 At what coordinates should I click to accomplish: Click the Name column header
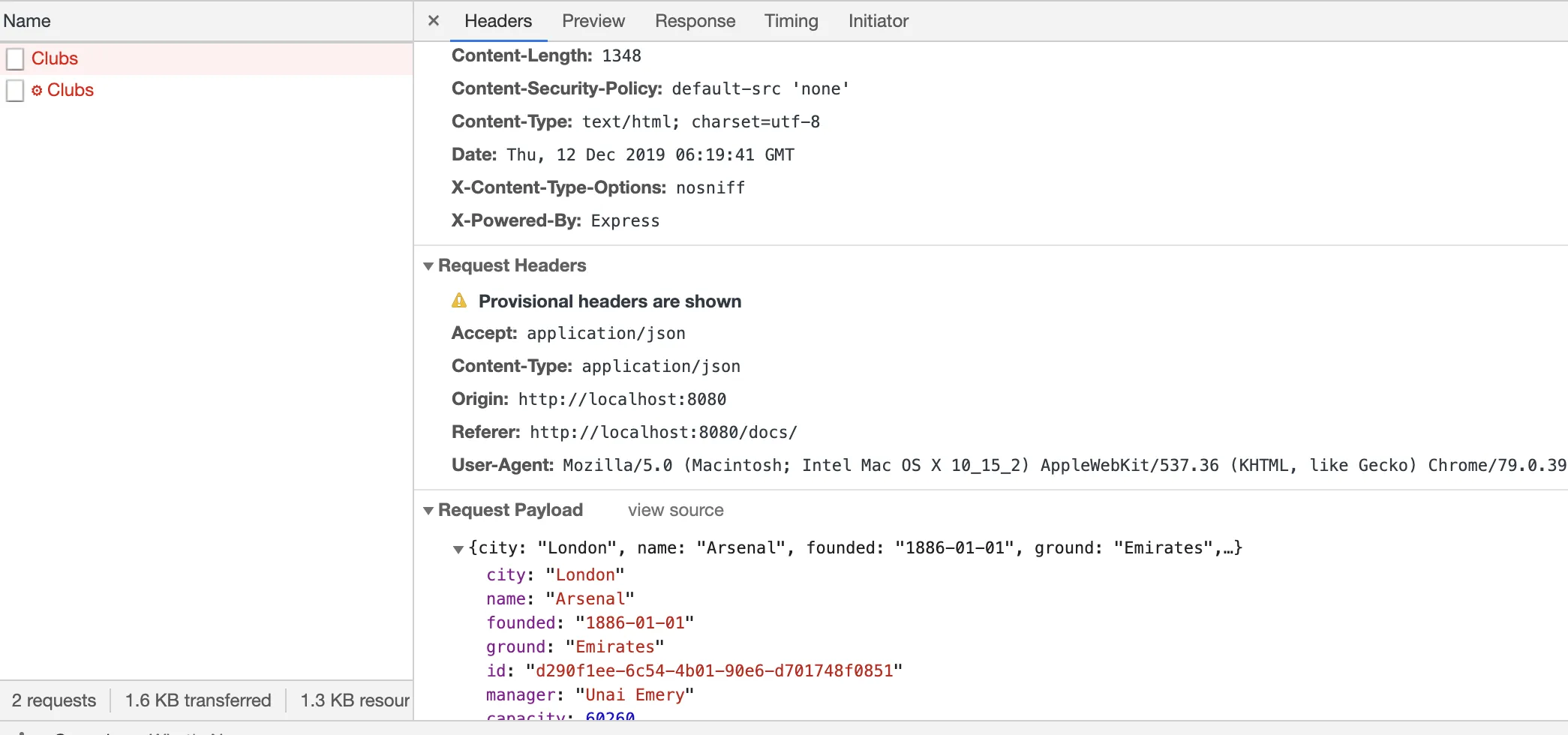(27, 21)
